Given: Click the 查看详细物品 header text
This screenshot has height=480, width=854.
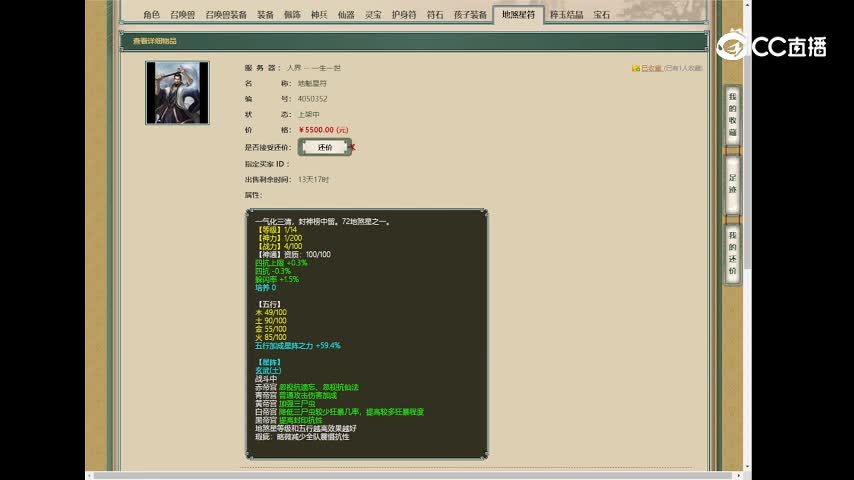Looking at the screenshot, I should tap(155, 41).
